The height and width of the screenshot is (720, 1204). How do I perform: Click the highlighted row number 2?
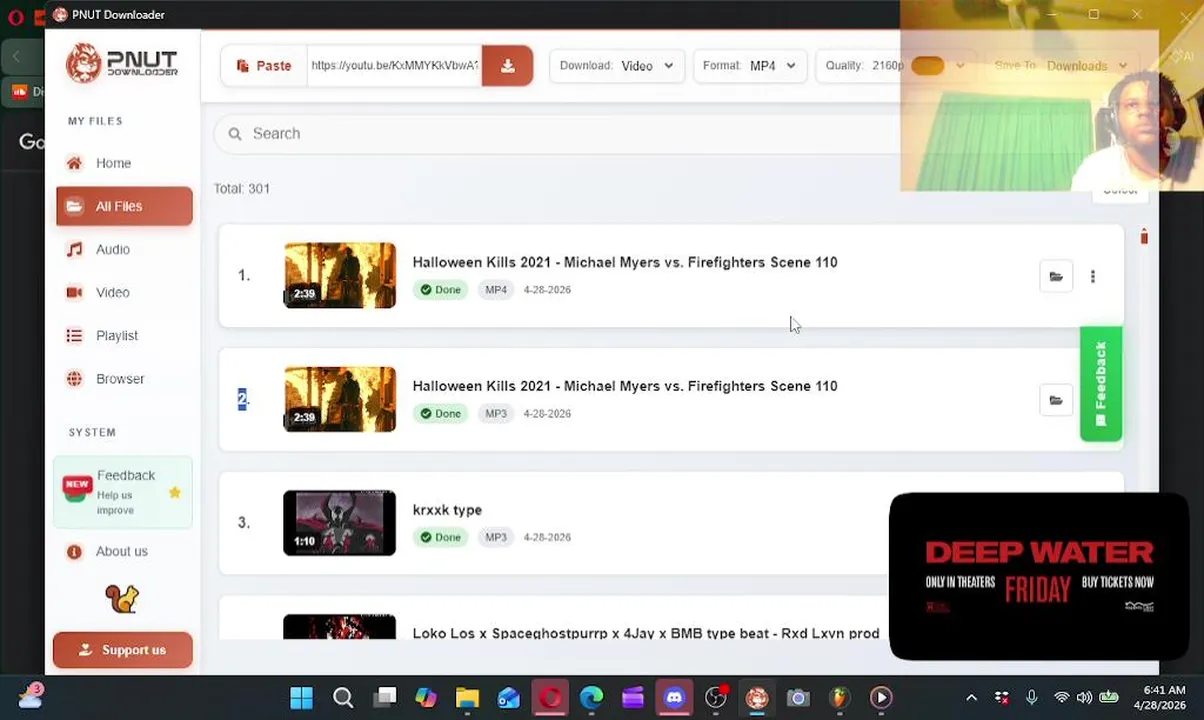tap(243, 399)
